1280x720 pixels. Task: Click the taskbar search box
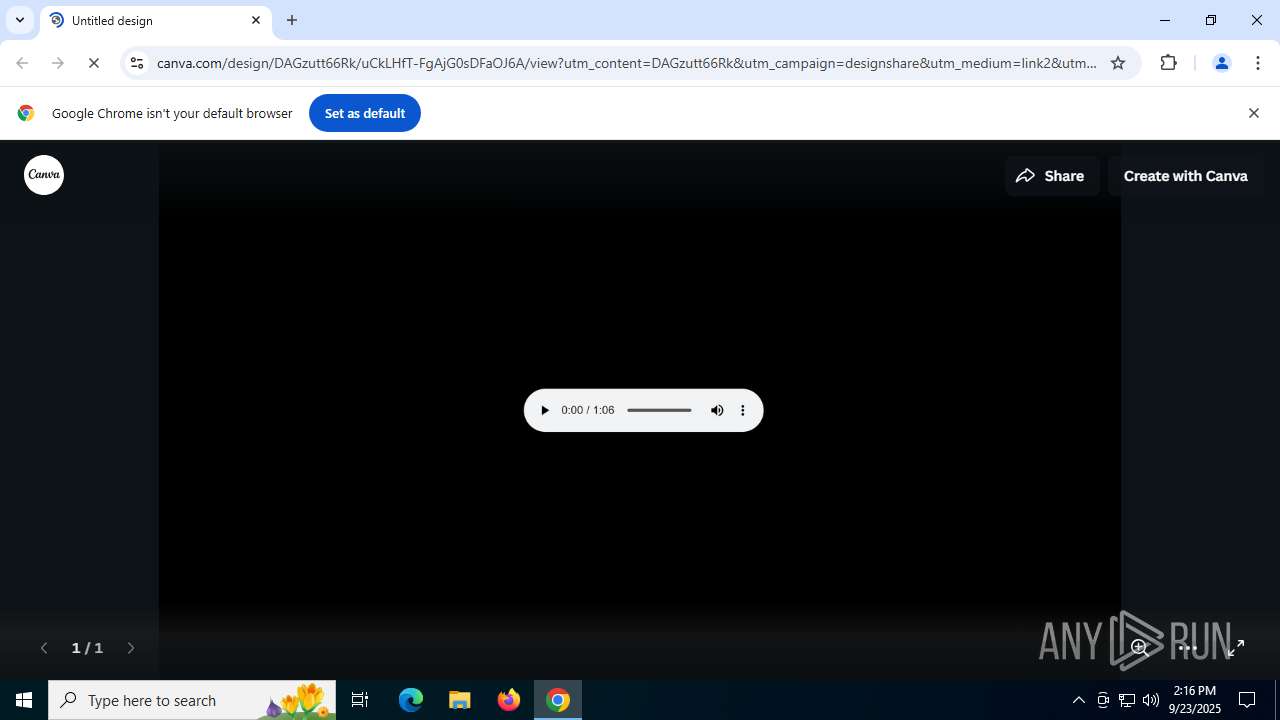192,700
